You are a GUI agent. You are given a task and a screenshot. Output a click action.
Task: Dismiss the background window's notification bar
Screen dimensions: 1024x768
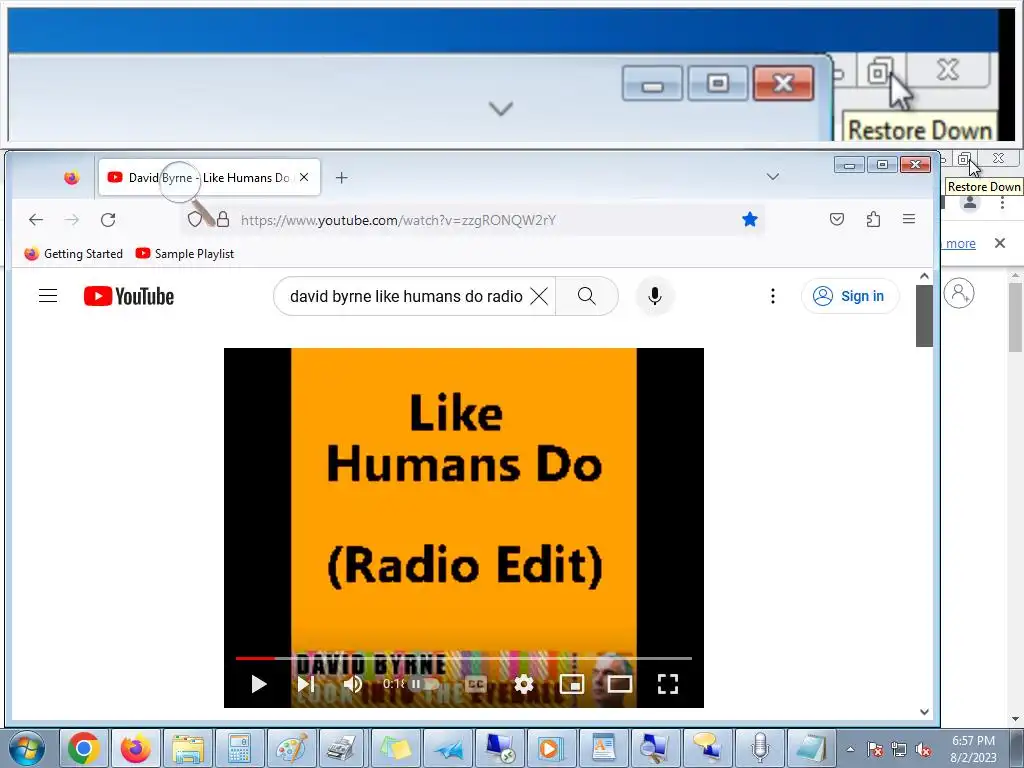point(999,243)
